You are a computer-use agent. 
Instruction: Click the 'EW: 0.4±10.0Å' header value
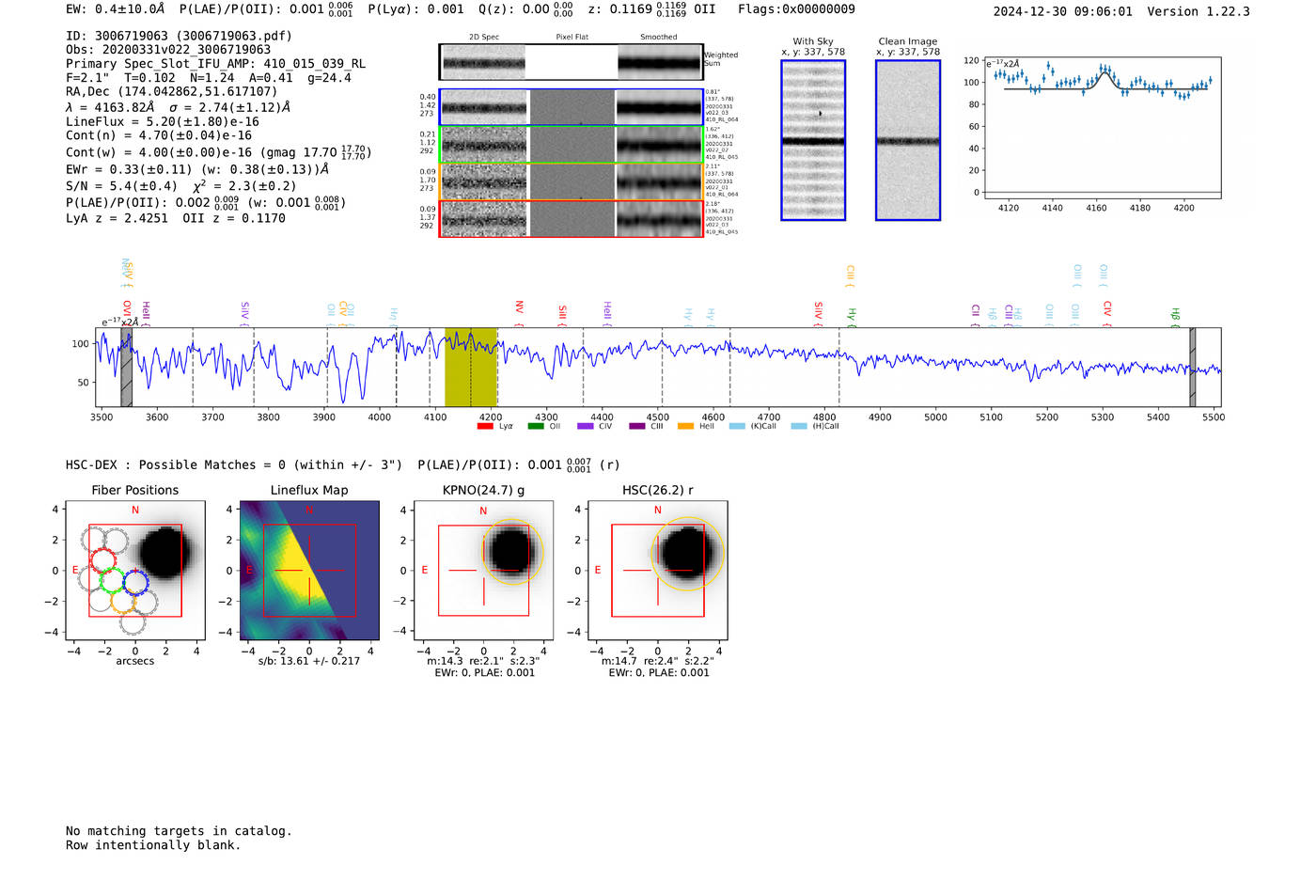(115, 8)
